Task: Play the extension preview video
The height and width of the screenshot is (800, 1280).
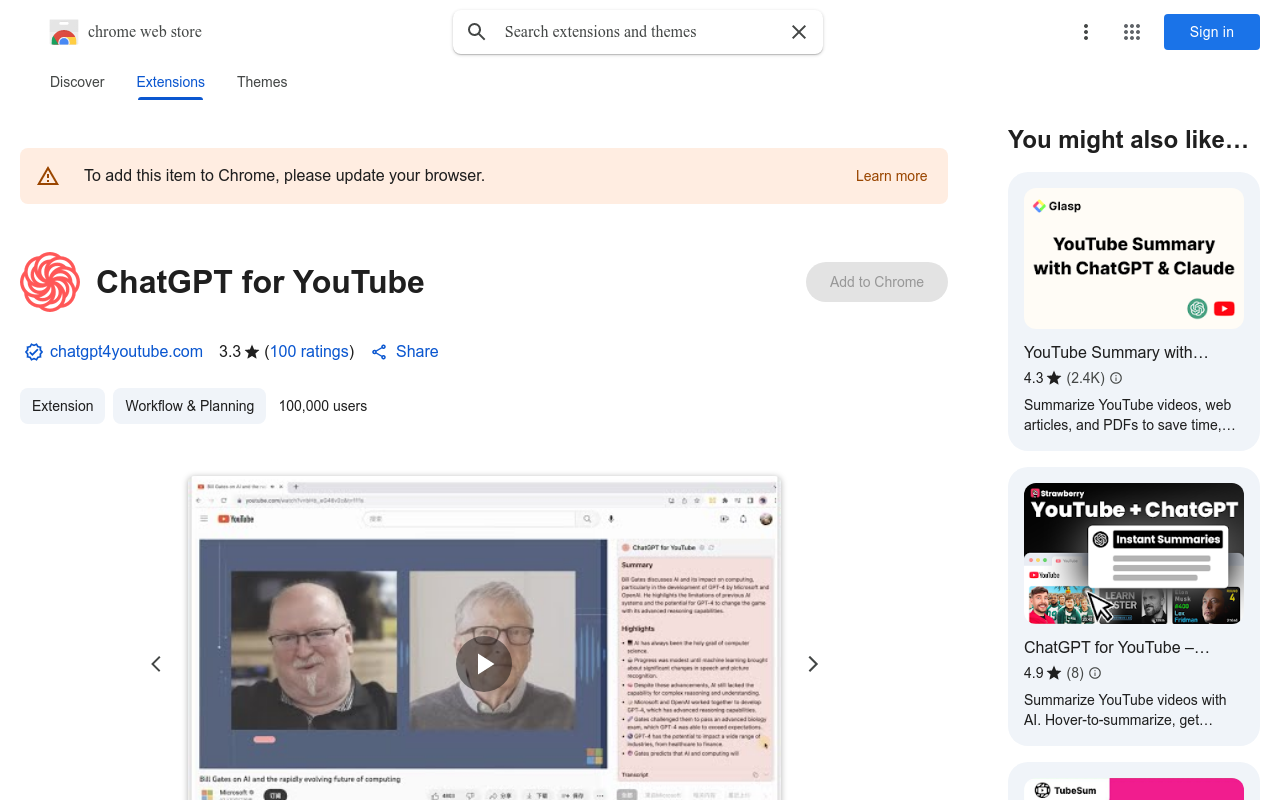Action: 484,664
